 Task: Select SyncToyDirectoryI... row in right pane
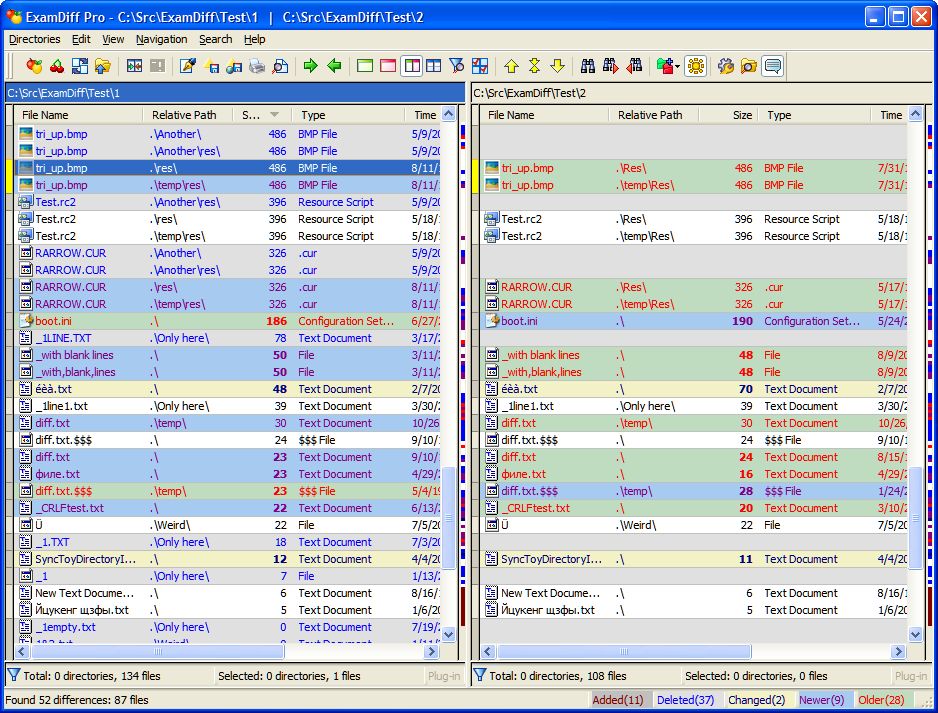click(x=694, y=559)
